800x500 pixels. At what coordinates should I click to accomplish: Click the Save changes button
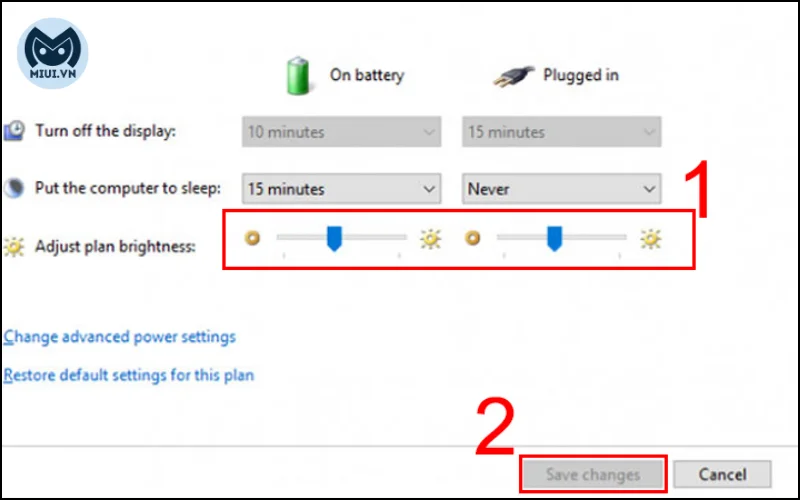pos(593,474)
